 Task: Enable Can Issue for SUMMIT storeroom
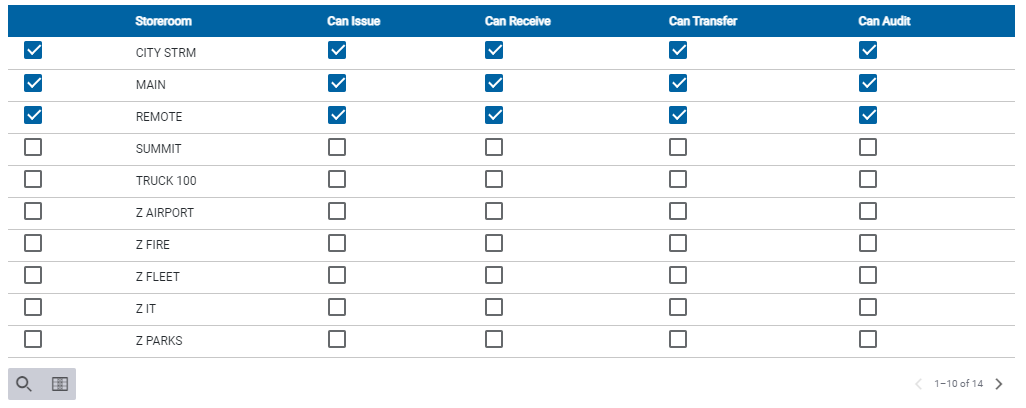337,147
